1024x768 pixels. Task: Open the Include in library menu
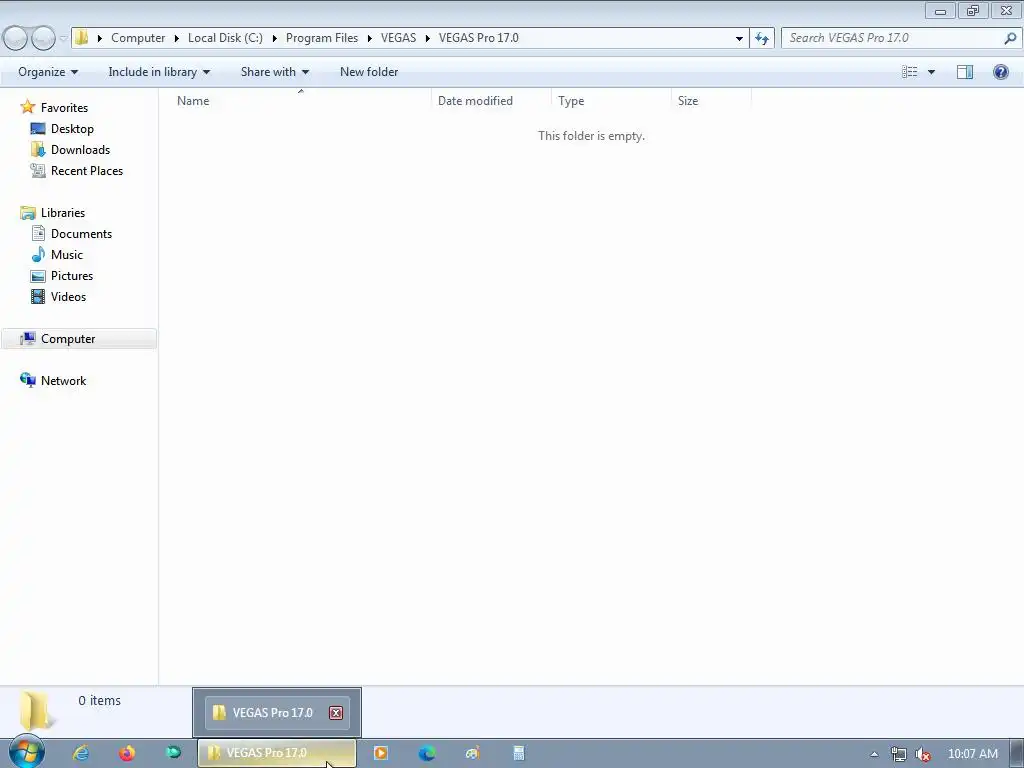tap(159, 72)
